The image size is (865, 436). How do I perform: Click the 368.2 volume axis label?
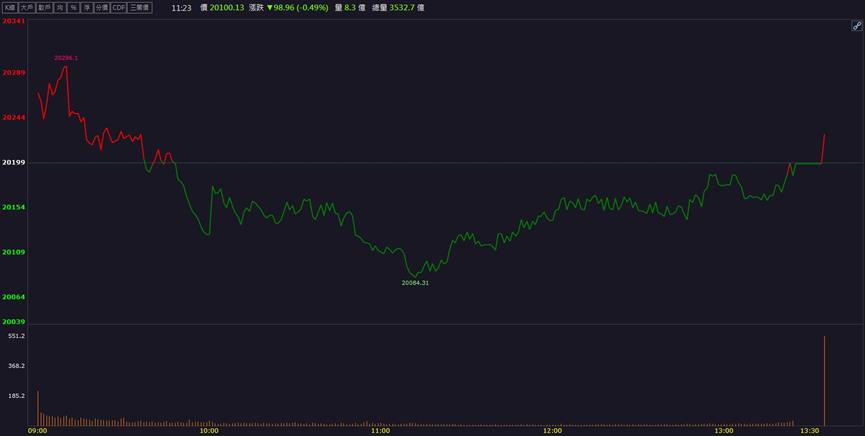[x=17, y=365]
